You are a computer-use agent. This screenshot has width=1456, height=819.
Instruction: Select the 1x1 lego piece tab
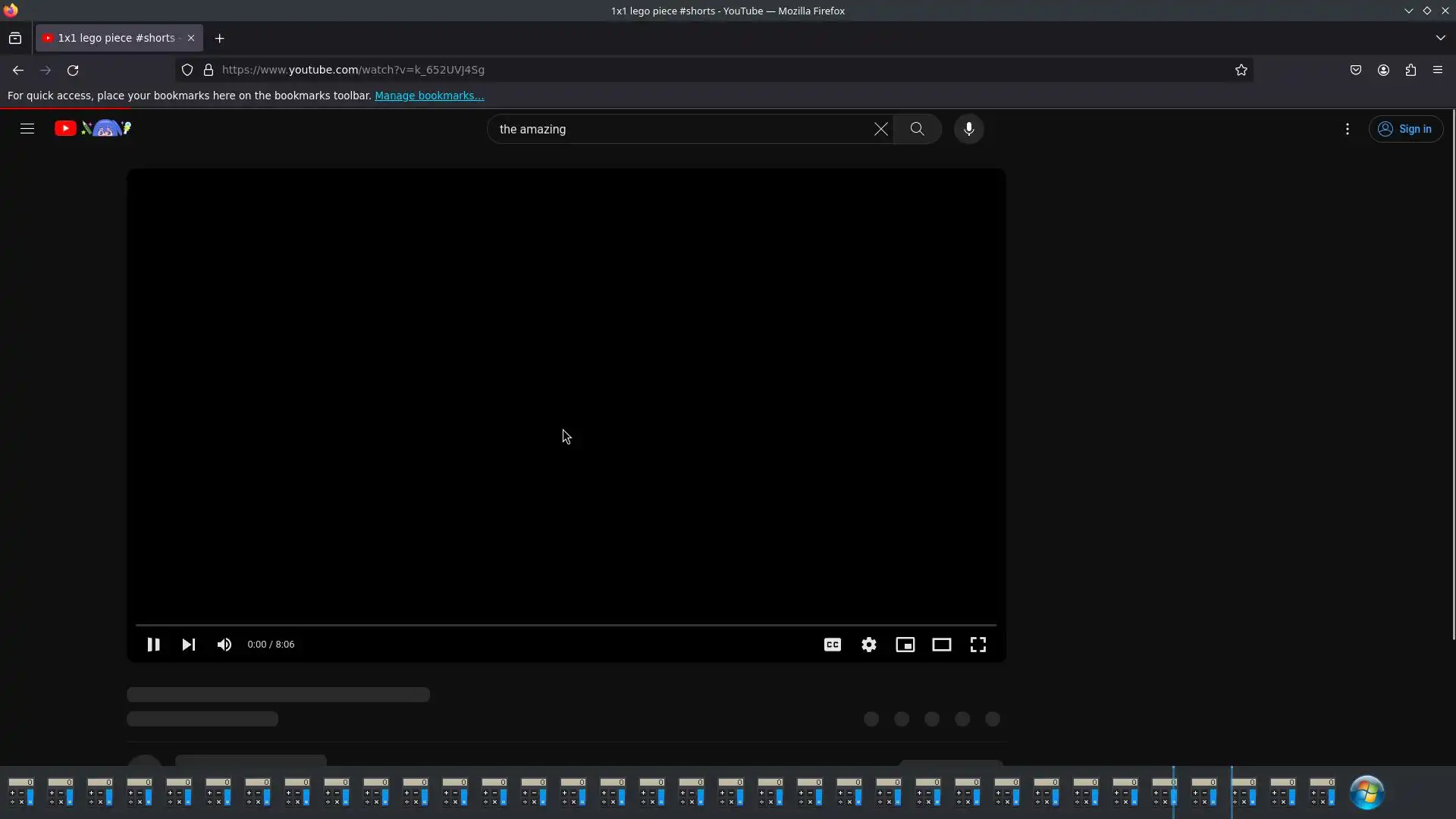coord(114,38)
